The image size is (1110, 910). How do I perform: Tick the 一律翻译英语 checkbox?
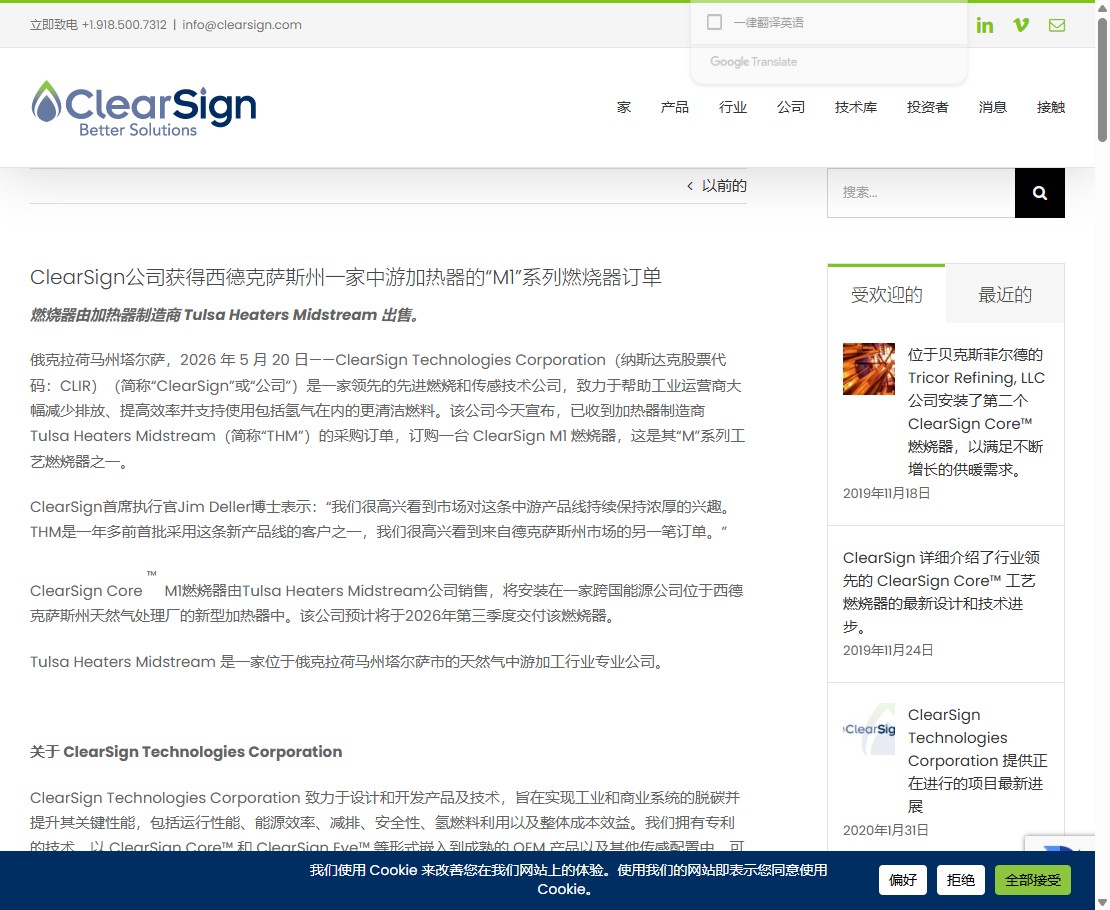714,23
